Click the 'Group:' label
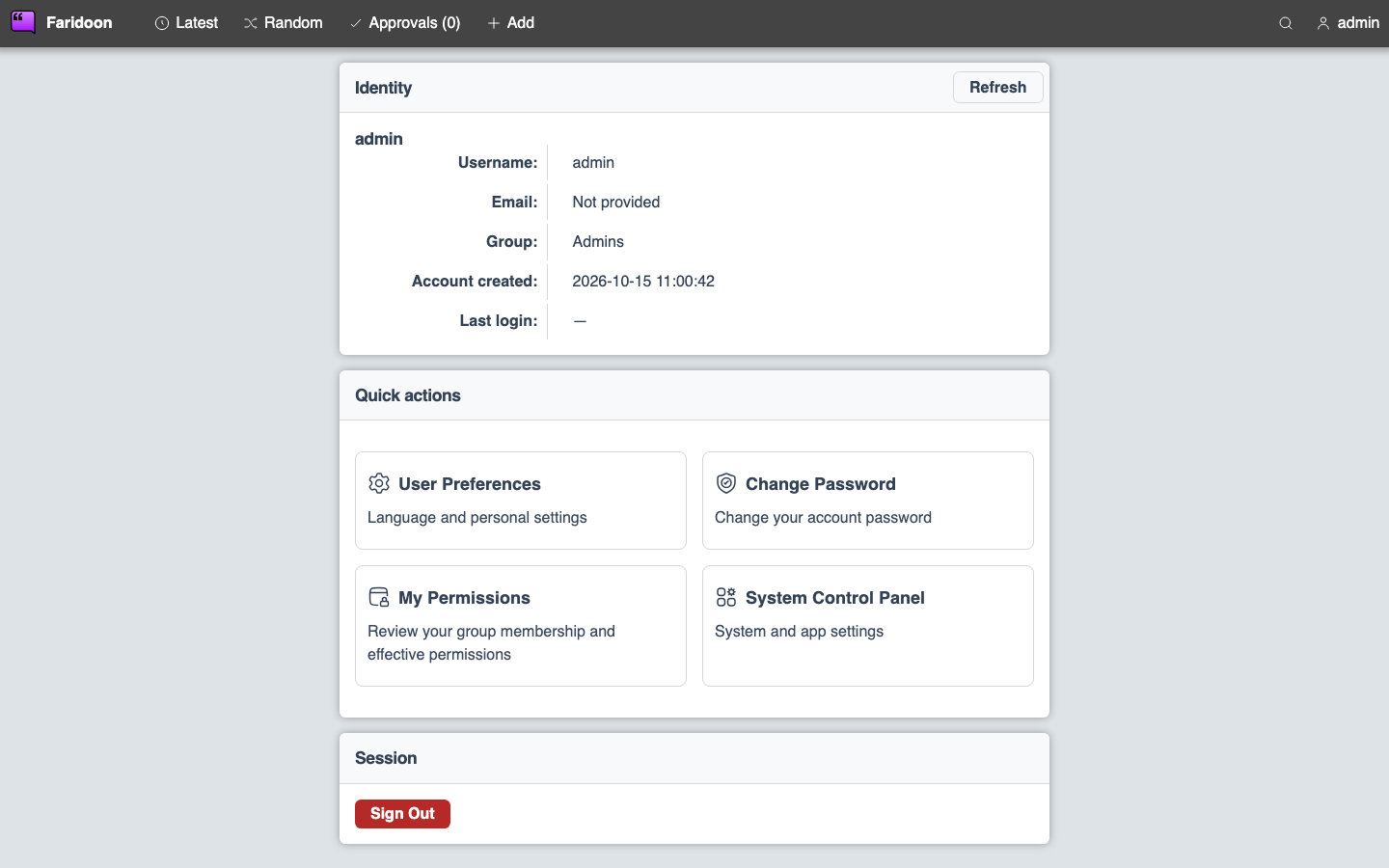Screen dimensions: 1389x868 point(512,242)
